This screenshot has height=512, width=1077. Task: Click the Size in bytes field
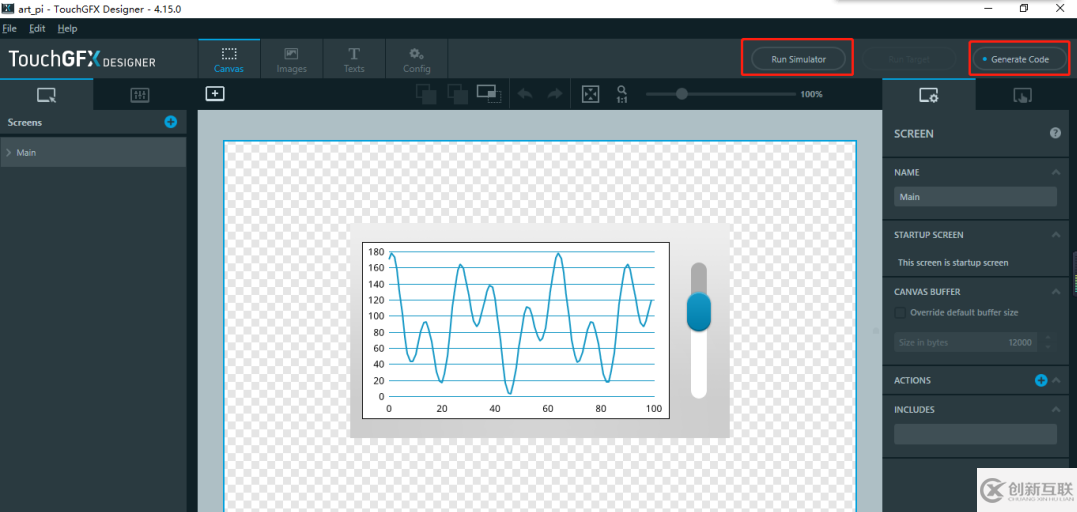coord(966,342)
